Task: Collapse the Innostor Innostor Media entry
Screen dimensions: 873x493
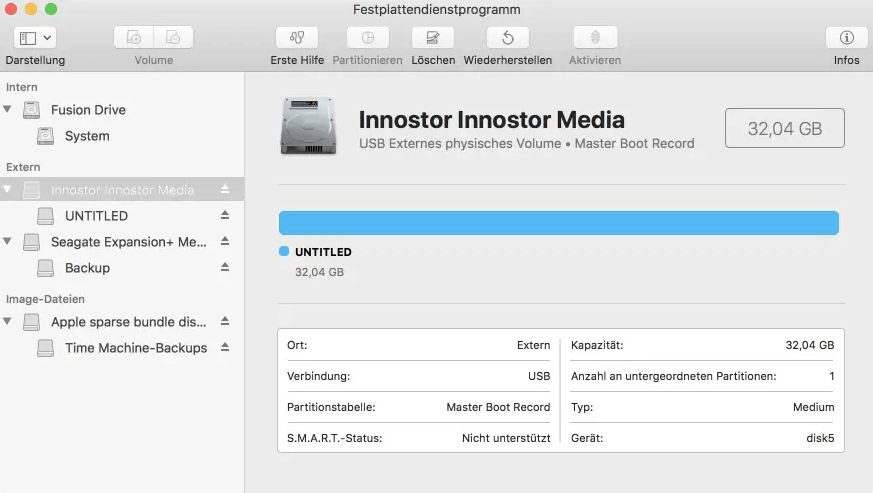Action: (x=7, y=189)
